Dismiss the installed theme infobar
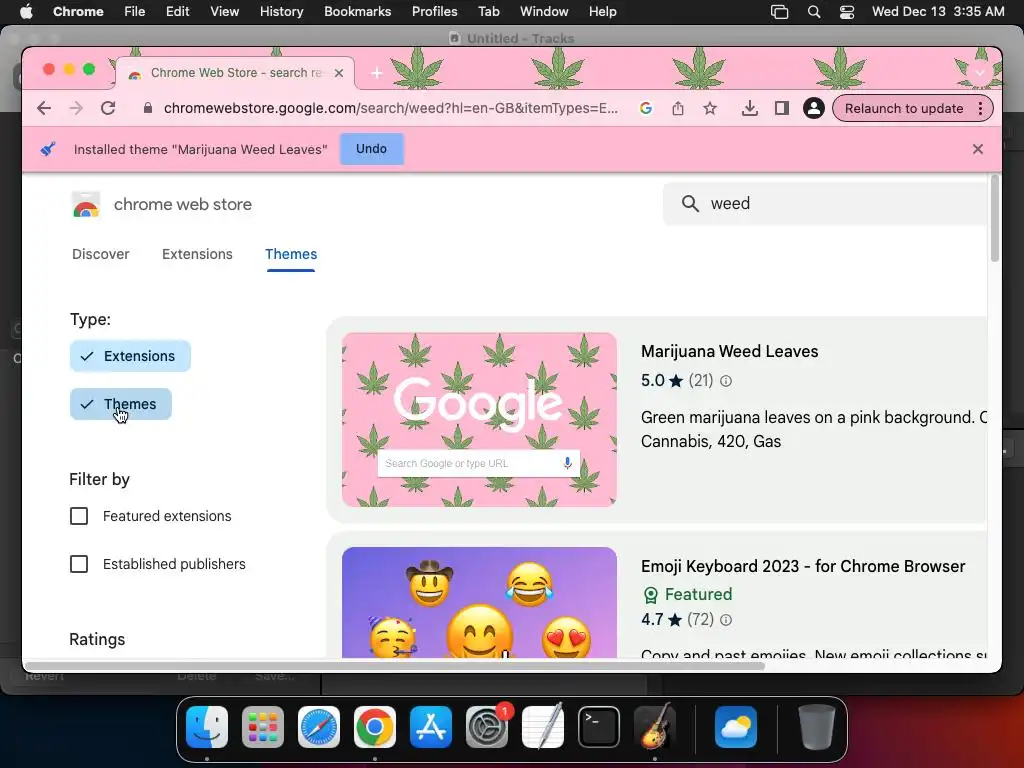Viewport: 1024px width, 768px height. [978, 149]
